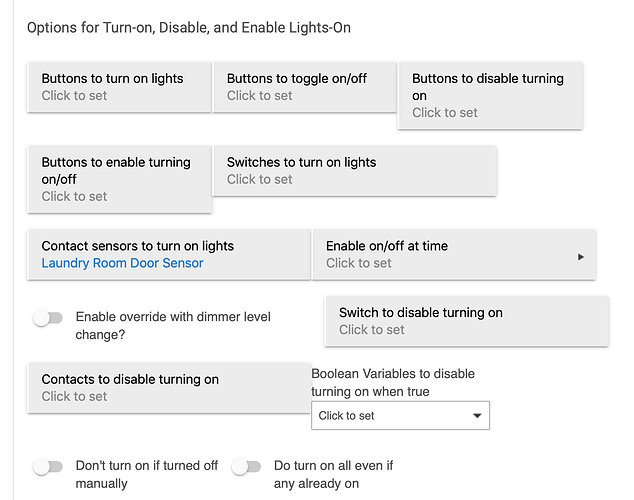634x500 pixels.
Task: Click the Enable on/off at time label
Action: (387, 246)
